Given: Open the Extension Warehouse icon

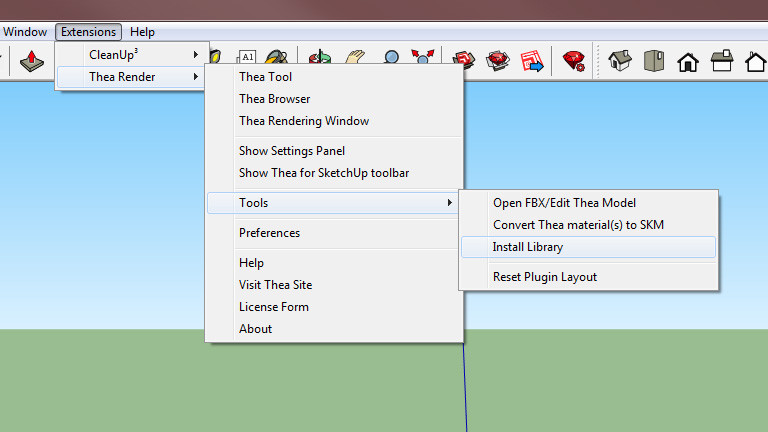Looking at the screenshot, I should [498, 61].
